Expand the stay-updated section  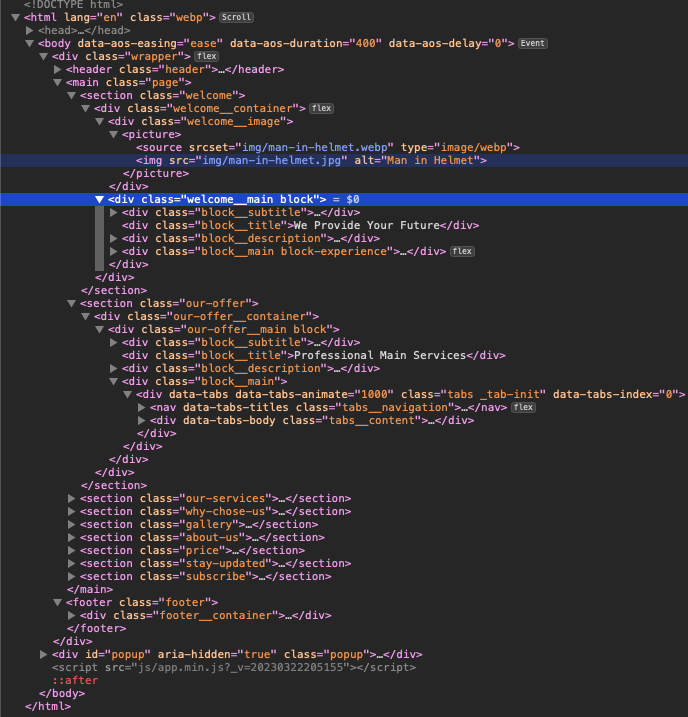pos(71,563)
